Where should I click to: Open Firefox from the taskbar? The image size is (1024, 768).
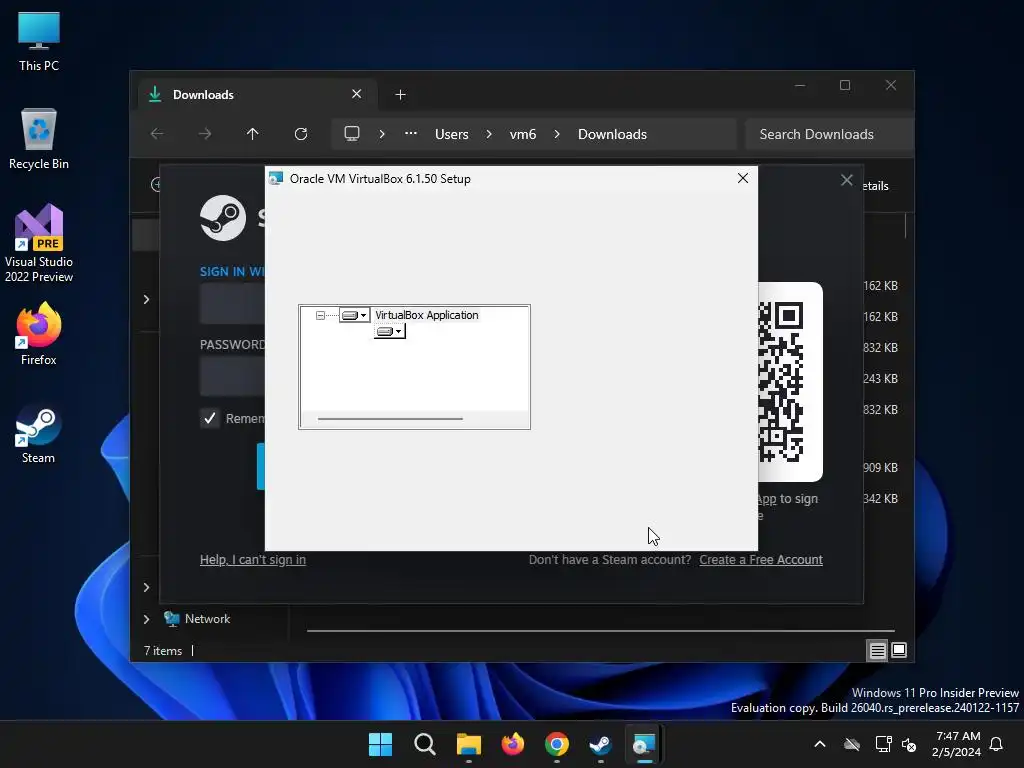(x=513, y=744)
